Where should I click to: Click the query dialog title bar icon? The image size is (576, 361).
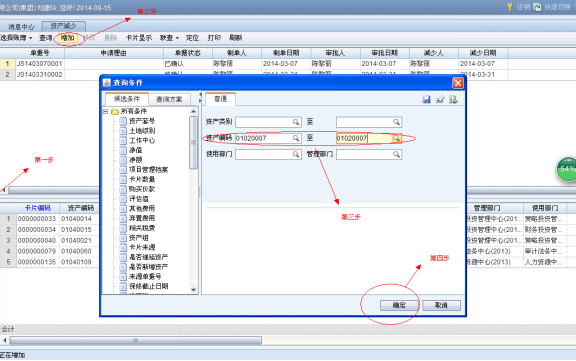tap(107, 83)
